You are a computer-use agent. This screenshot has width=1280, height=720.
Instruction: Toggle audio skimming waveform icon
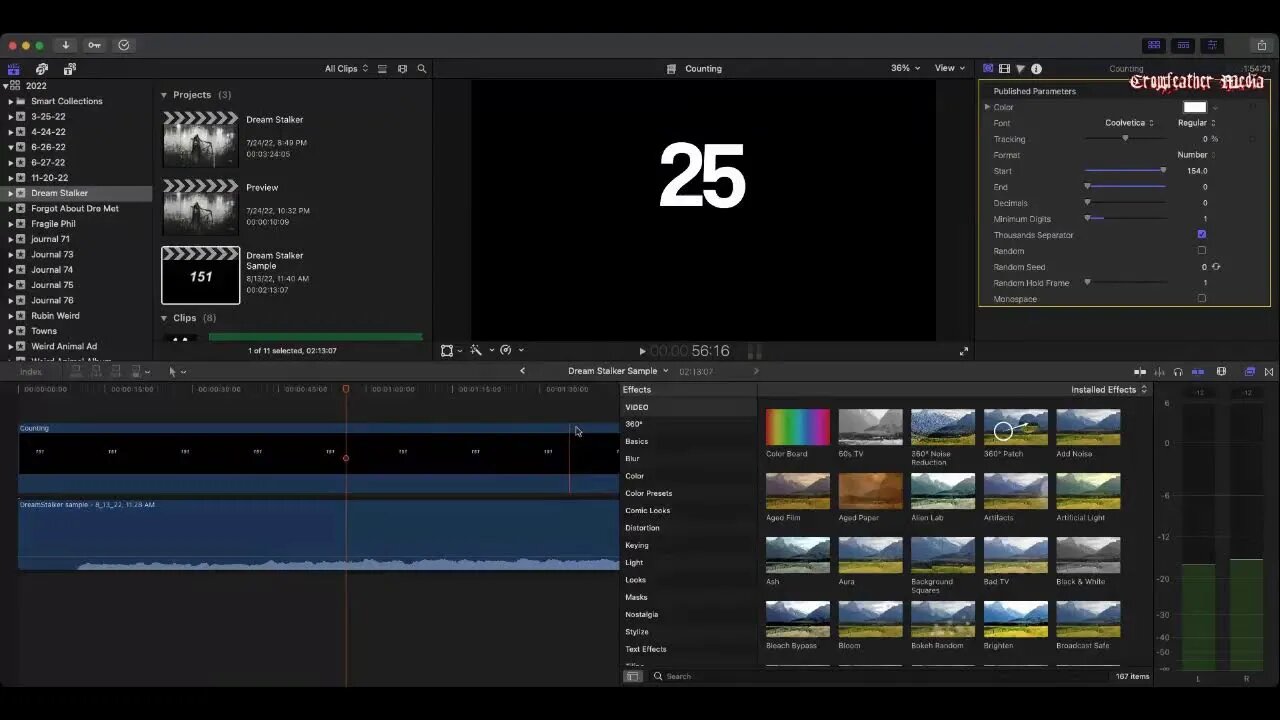point(1158,372)
